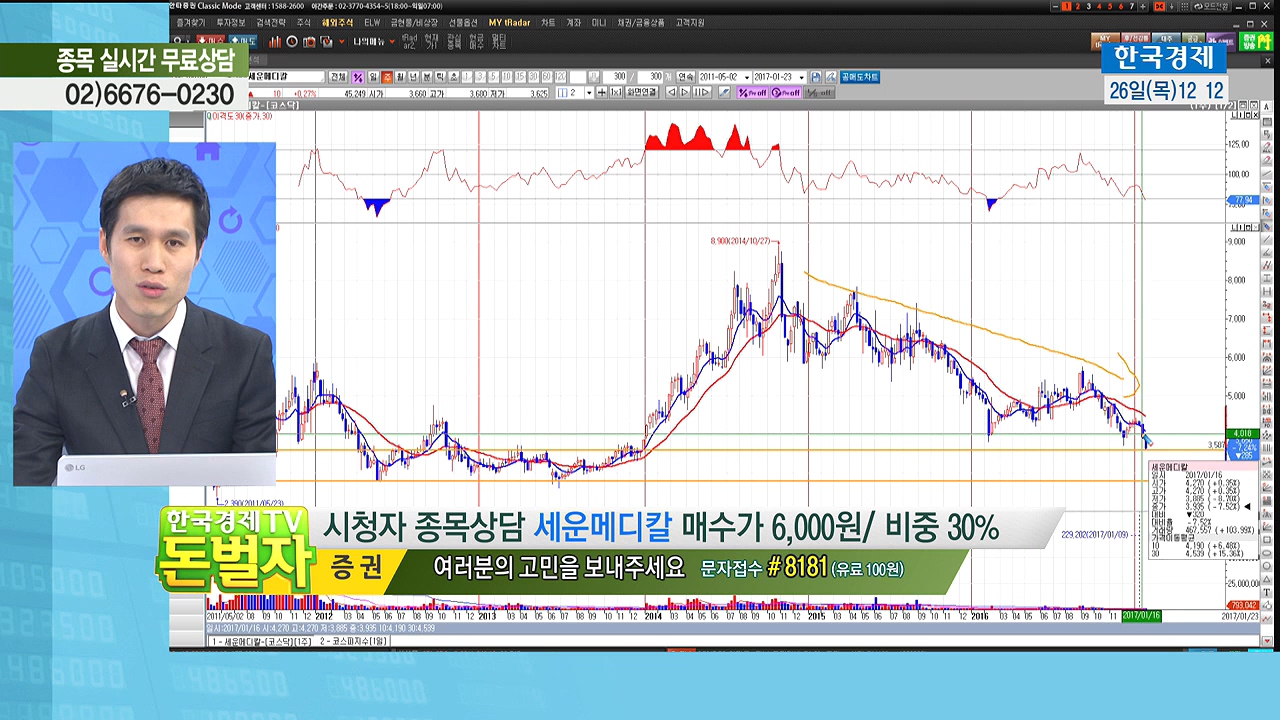Click the 공매도차트 button
This screenshot has height=720, width=1280.
point(859,77)
